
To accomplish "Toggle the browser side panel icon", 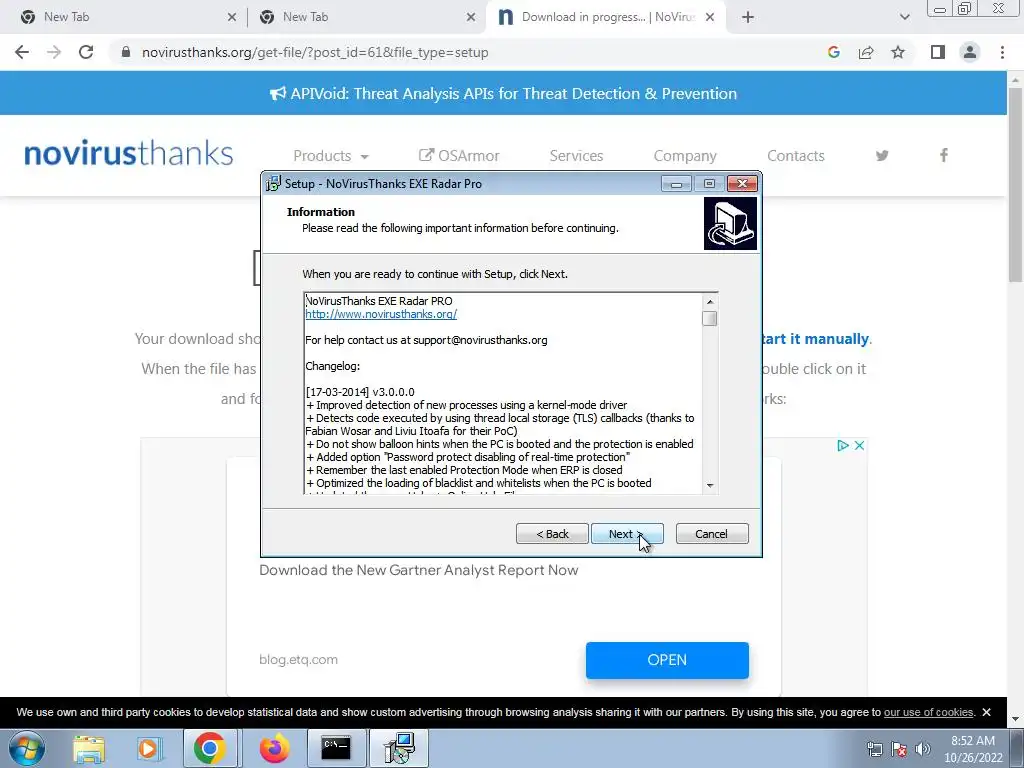I will [938, 52].
